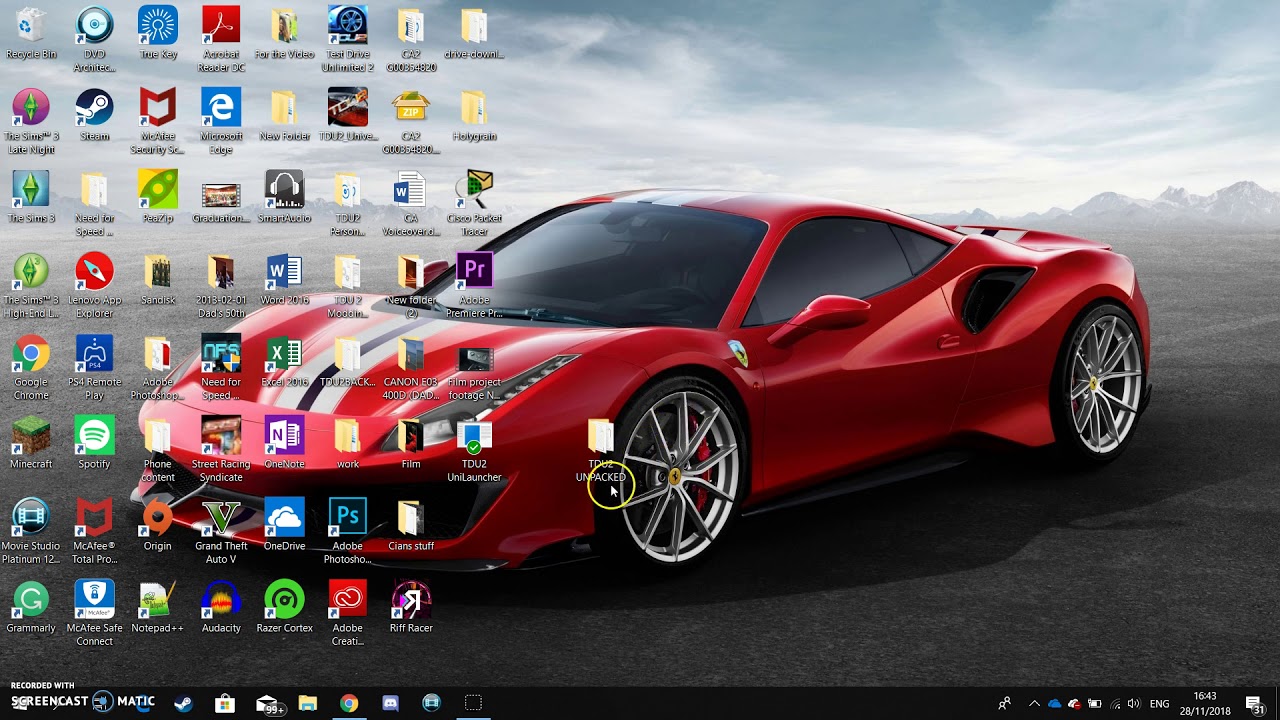Open OneDrive desktop shortcut

(x=284, y=525)
